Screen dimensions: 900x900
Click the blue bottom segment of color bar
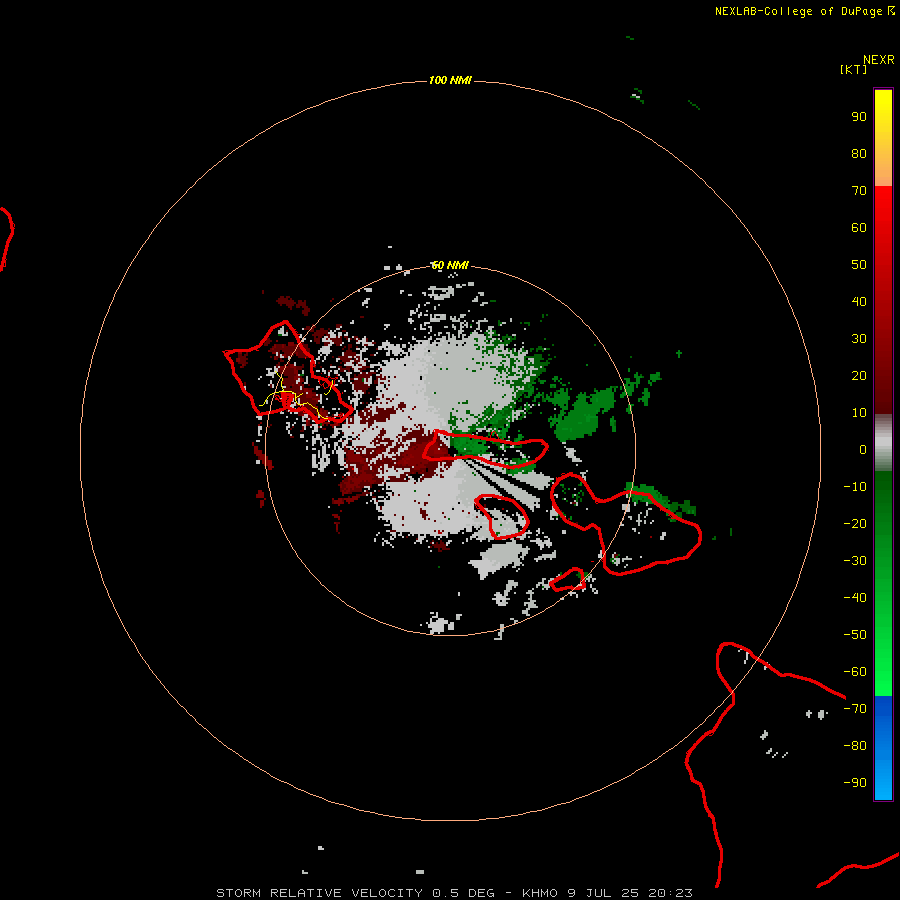pyautogui.click(x=883, y=748)
